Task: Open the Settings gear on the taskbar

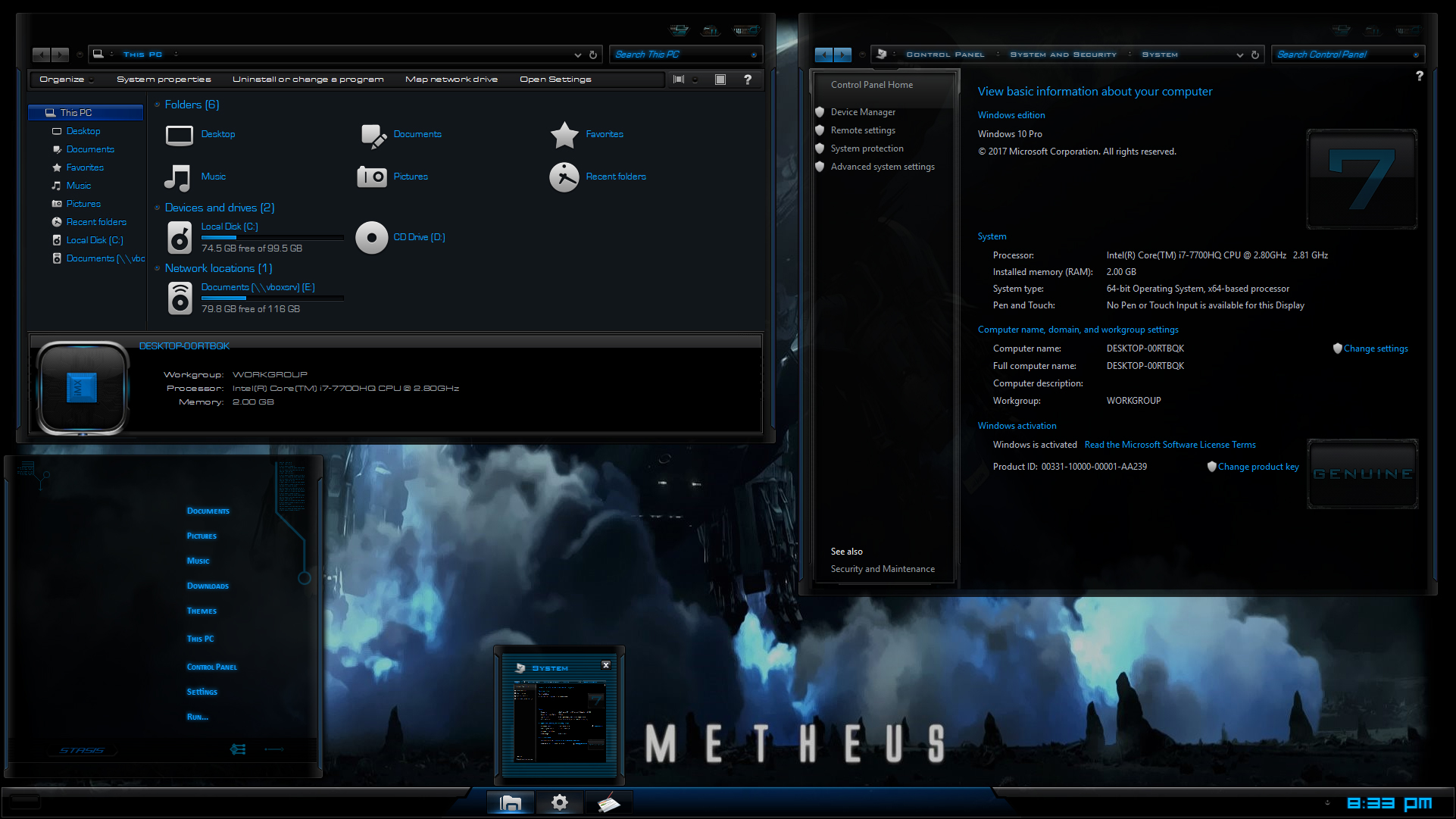Action: (559, 802)
